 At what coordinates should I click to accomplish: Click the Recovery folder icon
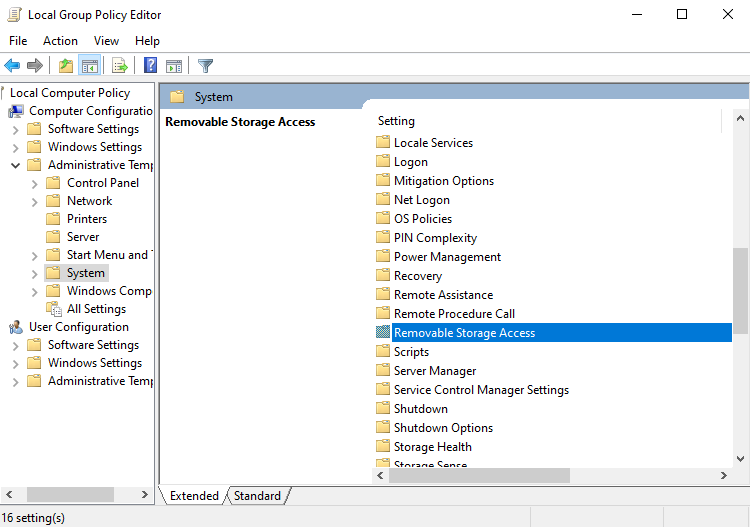(x=383, y=275)
